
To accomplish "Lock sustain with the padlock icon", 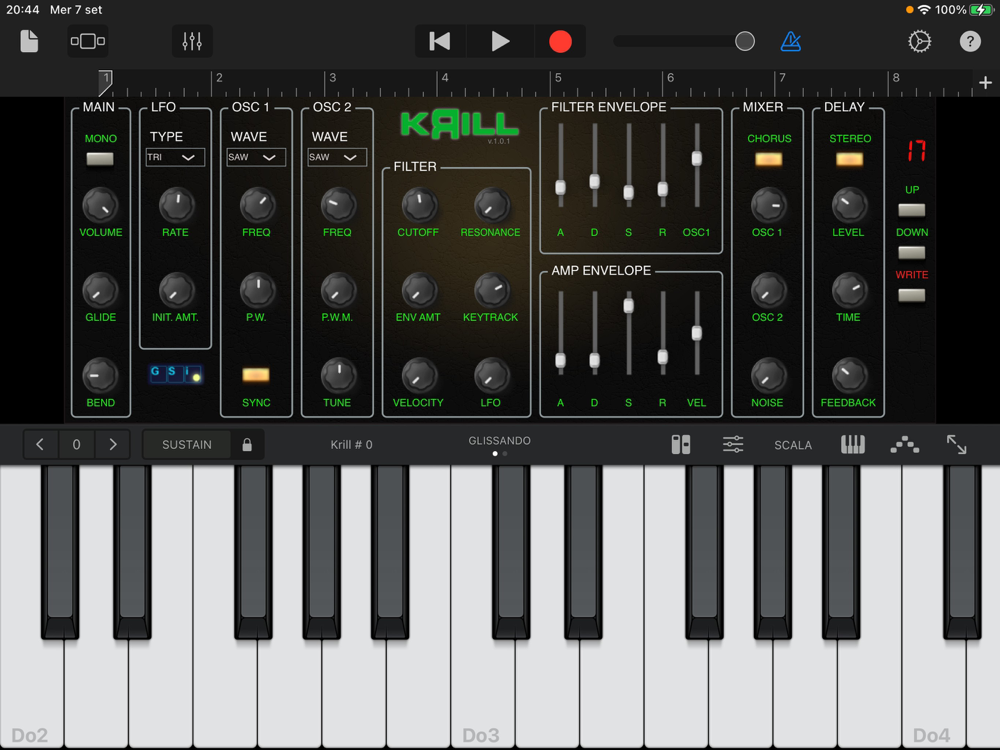I will 247,445.
